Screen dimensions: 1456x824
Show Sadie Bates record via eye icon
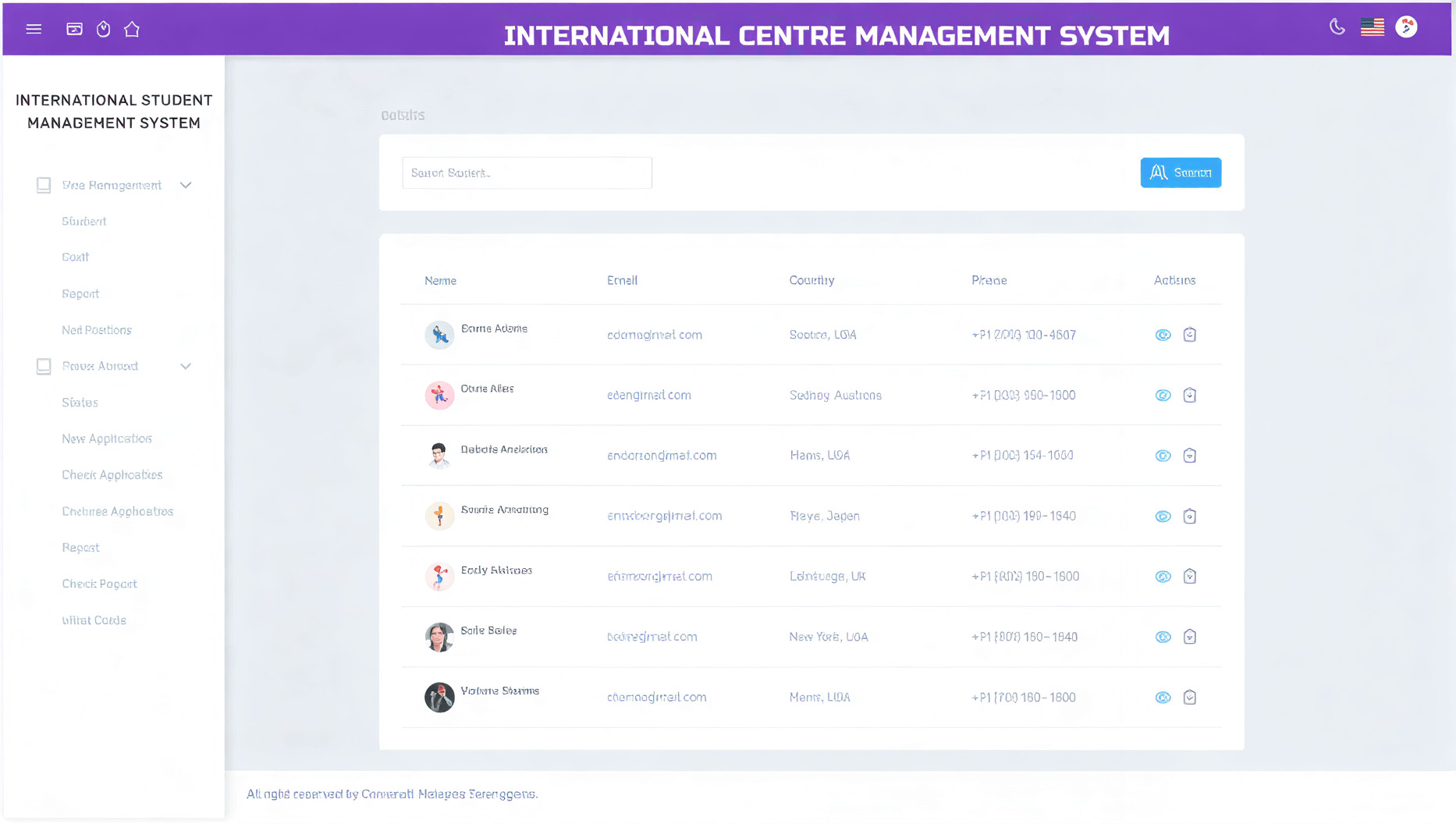pos(1163,637)
